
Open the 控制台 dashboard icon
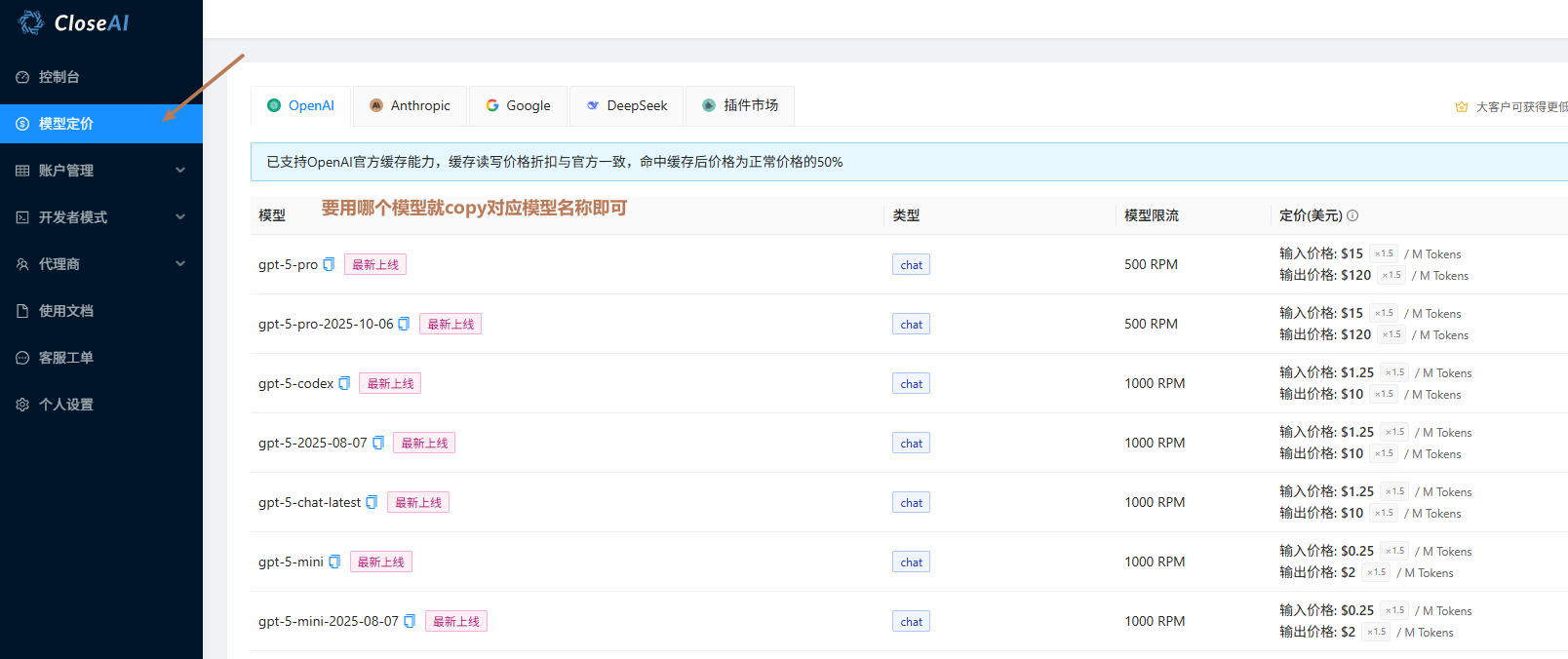(22, 77)
